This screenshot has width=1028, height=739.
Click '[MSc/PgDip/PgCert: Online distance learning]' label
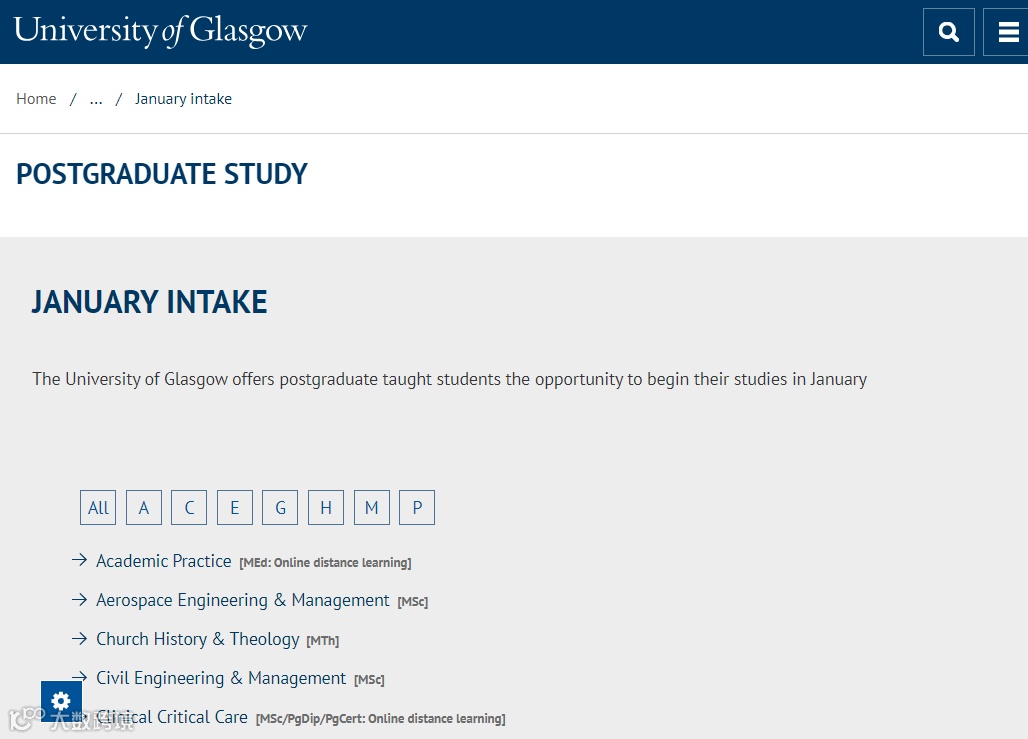click(x=380, y=719)
